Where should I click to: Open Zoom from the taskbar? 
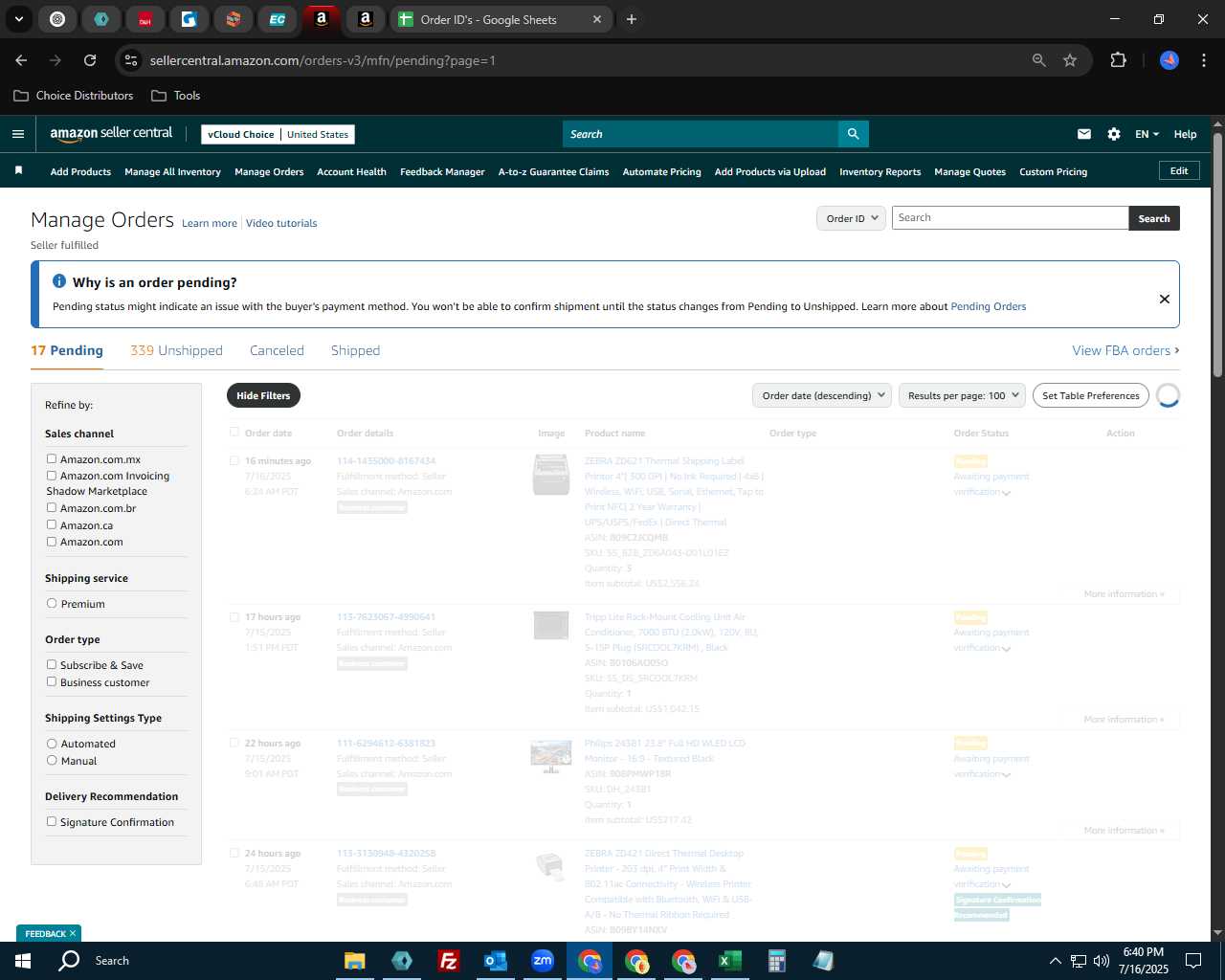coord(543,961)
